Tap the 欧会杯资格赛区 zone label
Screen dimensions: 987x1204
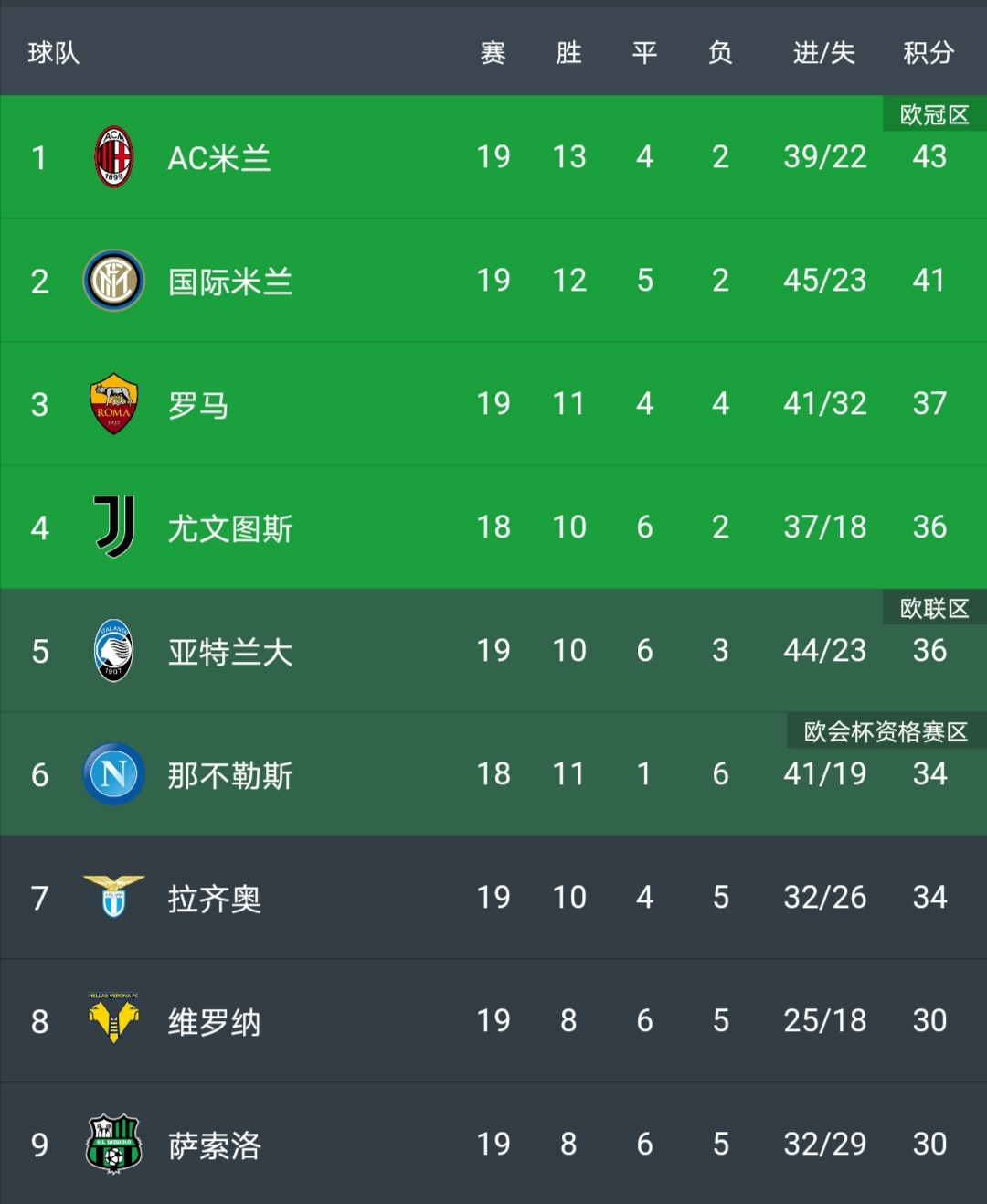point(886,731)
